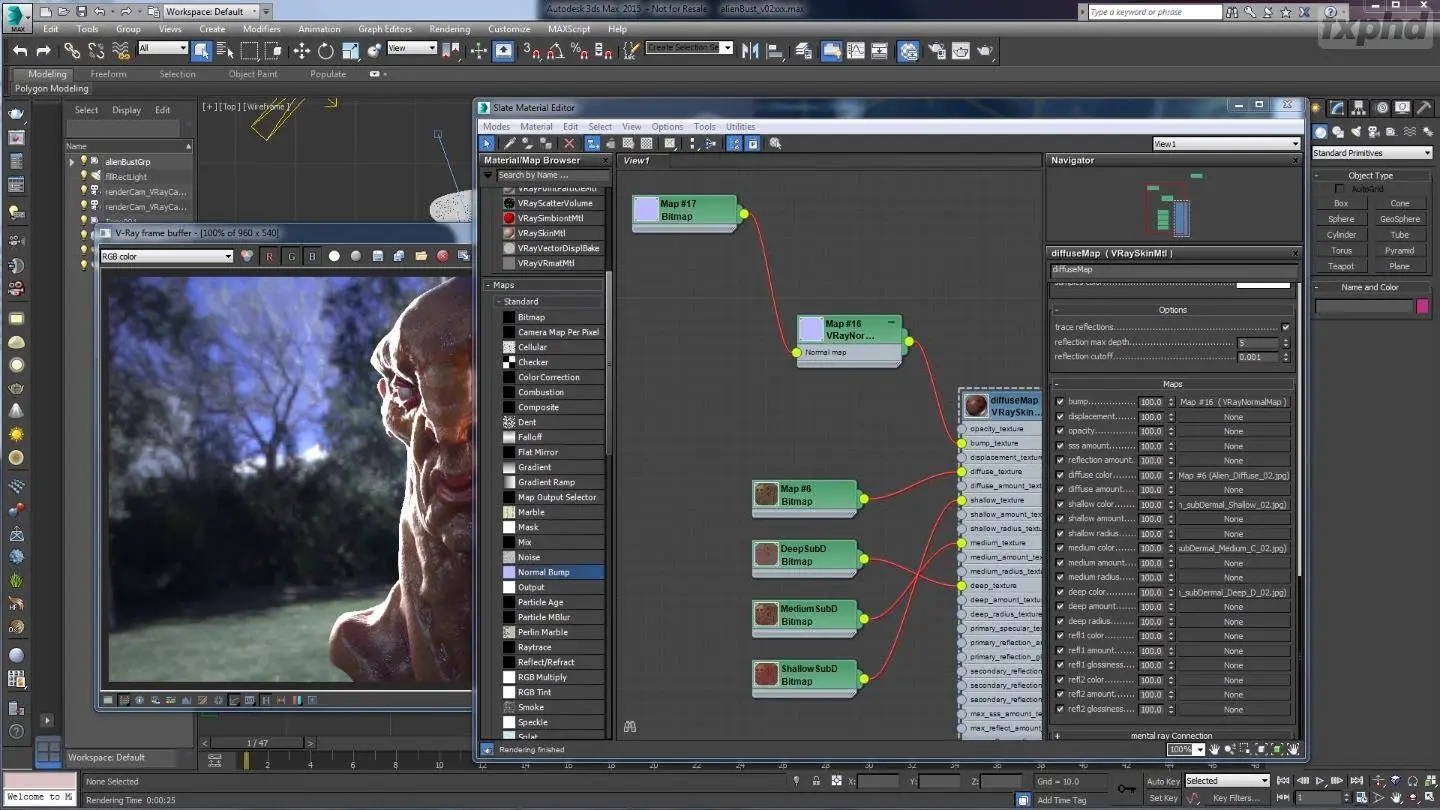
Task: Click the Select by Material magnifier icon
Action: coord(775,144)
